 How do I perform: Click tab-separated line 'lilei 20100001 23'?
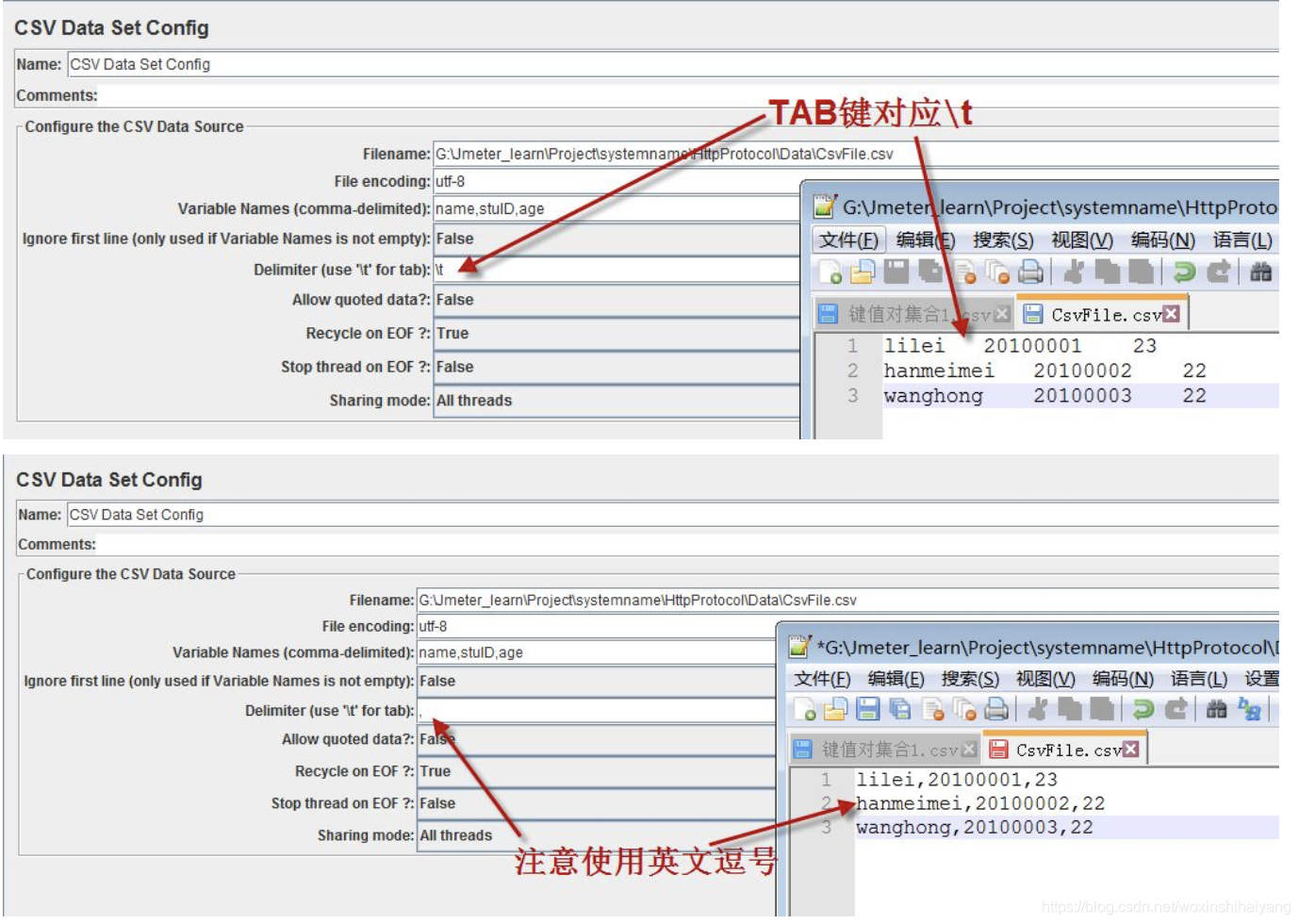pyautogui.click(x=1020, y=346)
